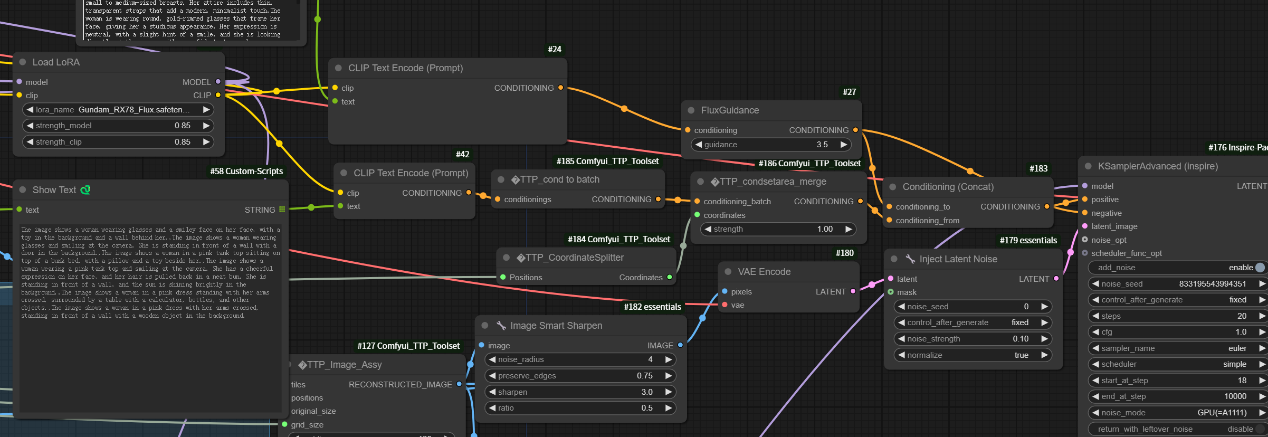Toggle the add_noise enable switch
The width and height of the screenshot is (1268, 437).
1259,267
